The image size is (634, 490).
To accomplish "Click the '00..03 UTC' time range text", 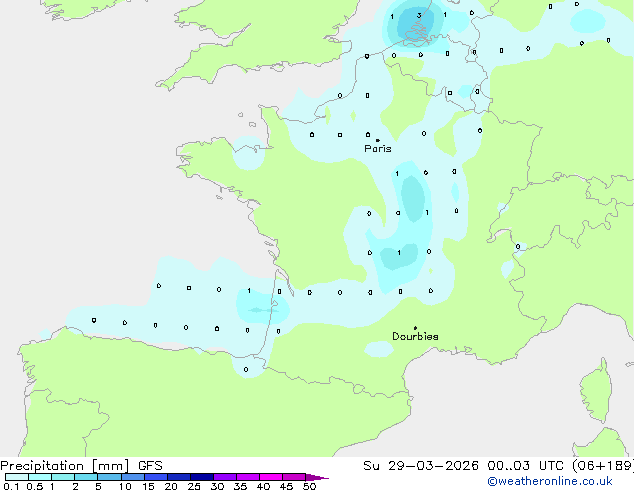I will pos(525,466).
